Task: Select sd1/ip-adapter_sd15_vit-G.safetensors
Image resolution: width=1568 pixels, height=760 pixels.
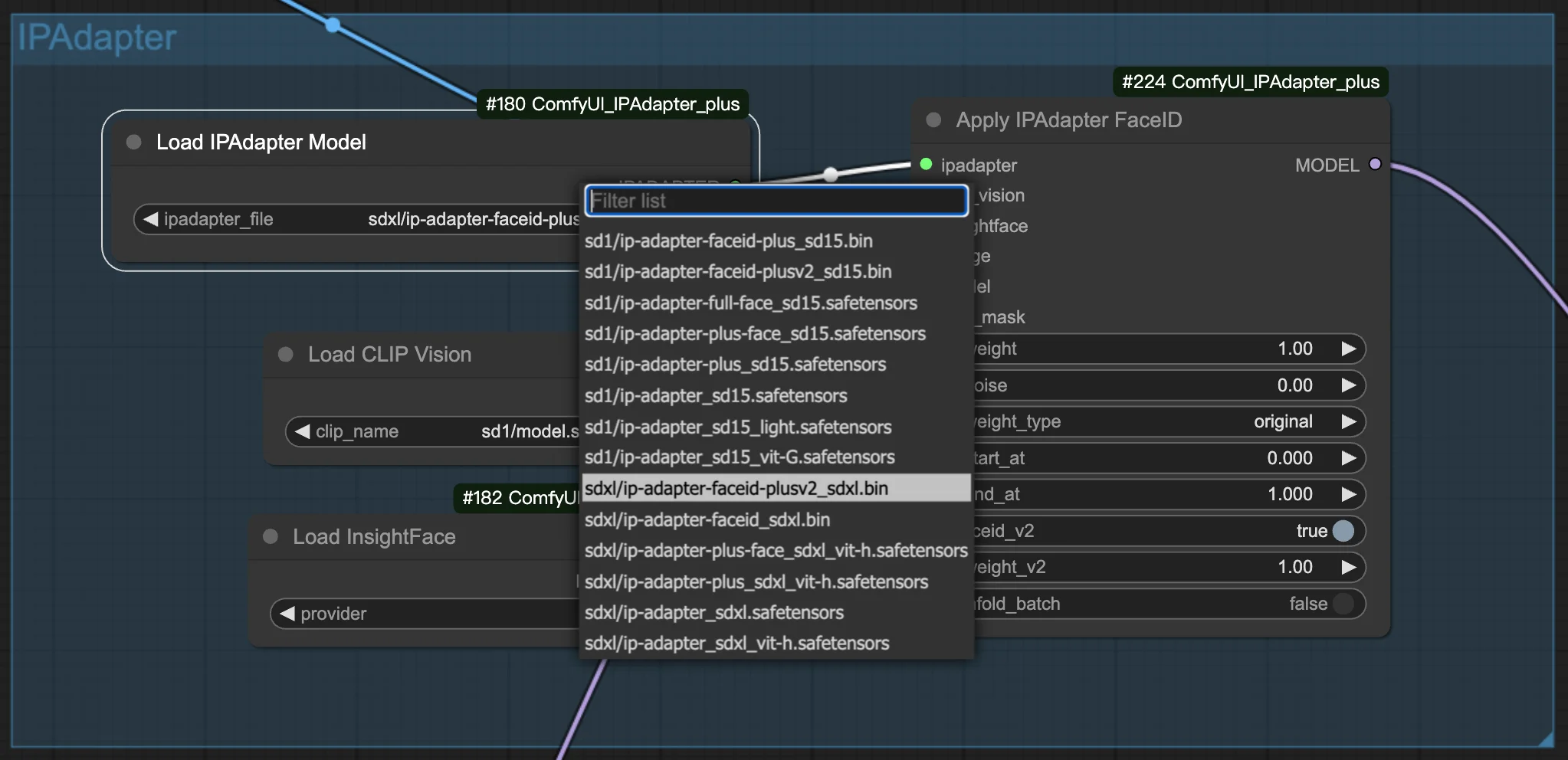Action: [776, 457]
